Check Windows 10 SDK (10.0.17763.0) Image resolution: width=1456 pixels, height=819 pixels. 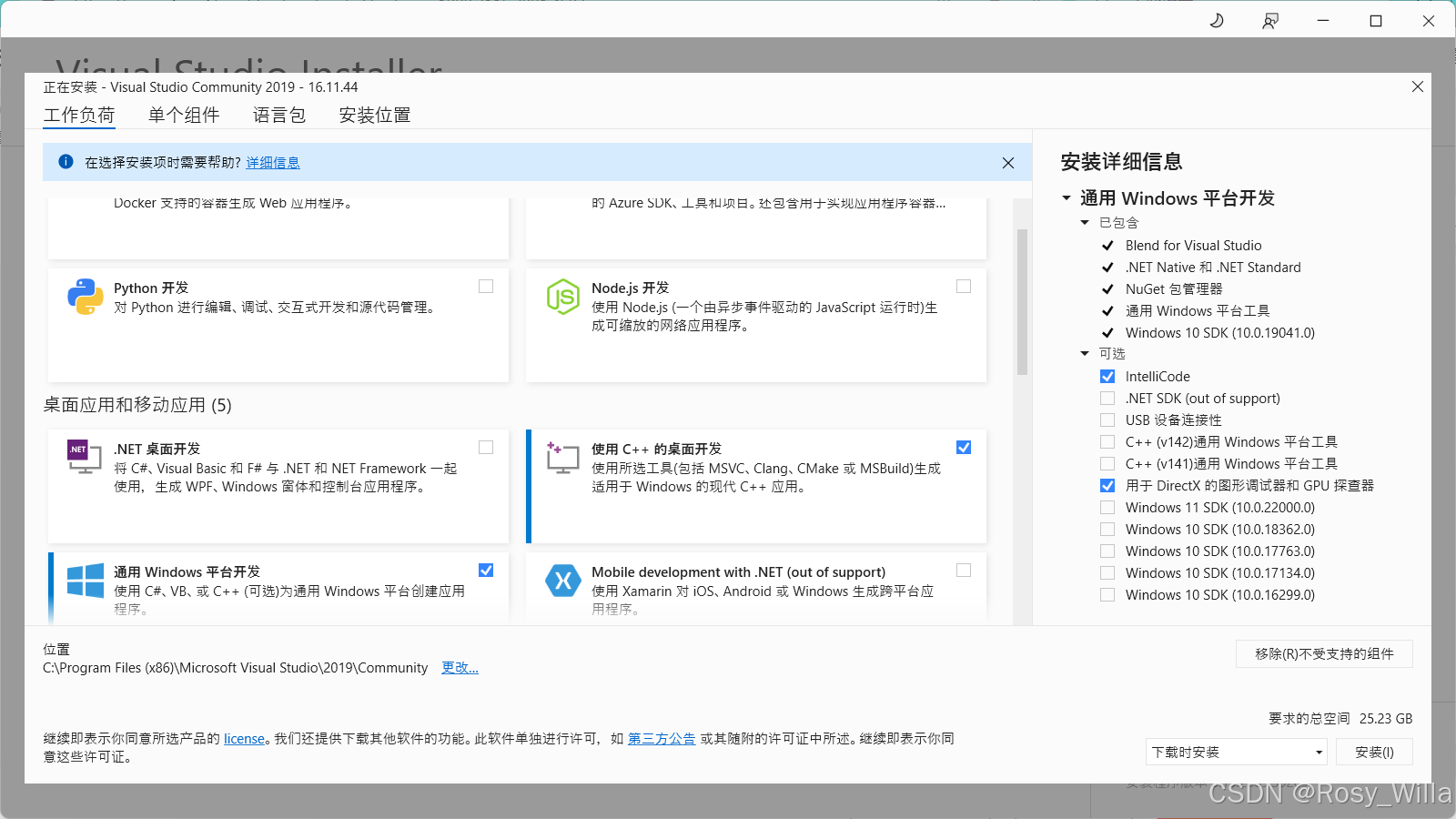click(x=1107, y=551)
